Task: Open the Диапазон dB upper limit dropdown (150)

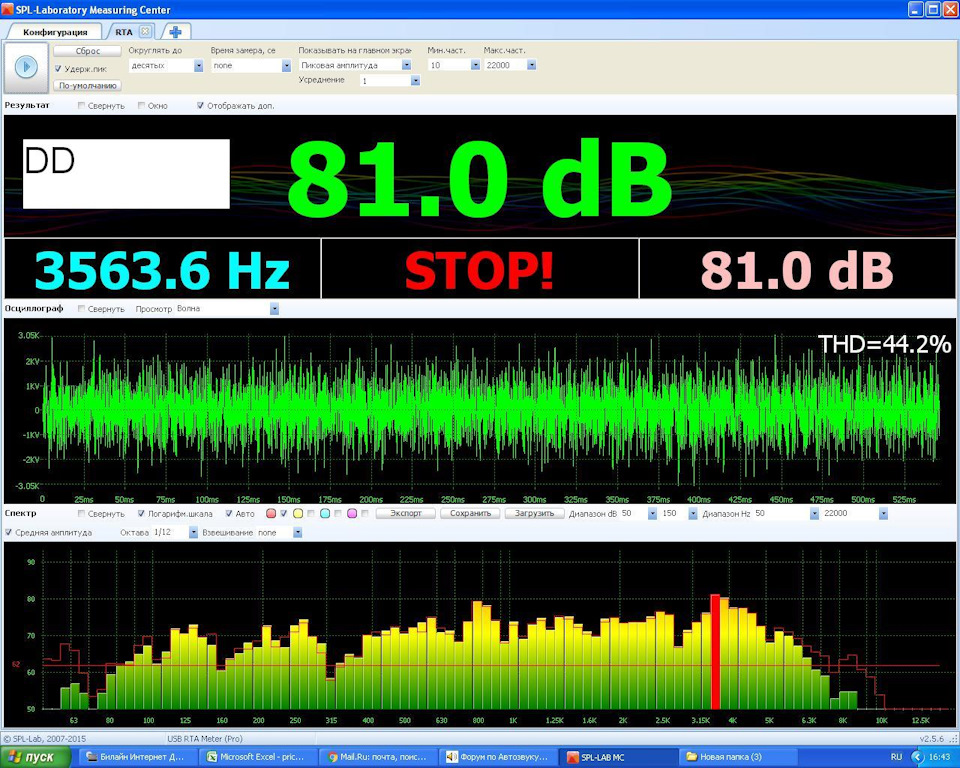Action: pos(692,514)
